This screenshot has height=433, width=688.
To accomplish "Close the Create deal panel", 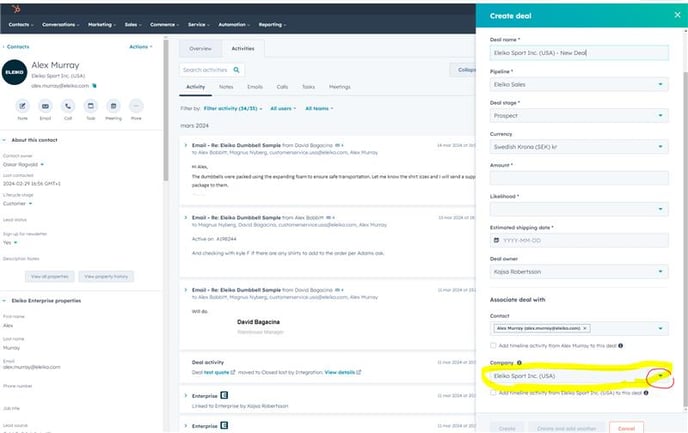I will (669, 16).
